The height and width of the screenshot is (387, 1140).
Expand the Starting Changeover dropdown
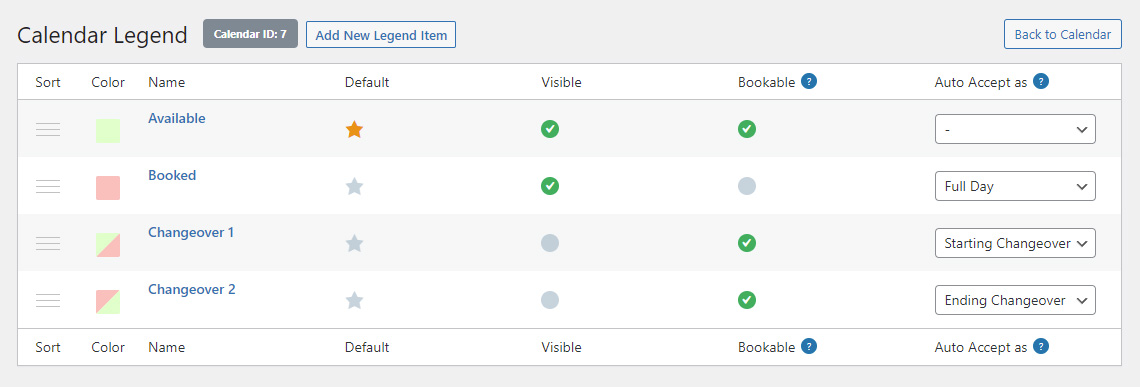(x=1015, y=243)
